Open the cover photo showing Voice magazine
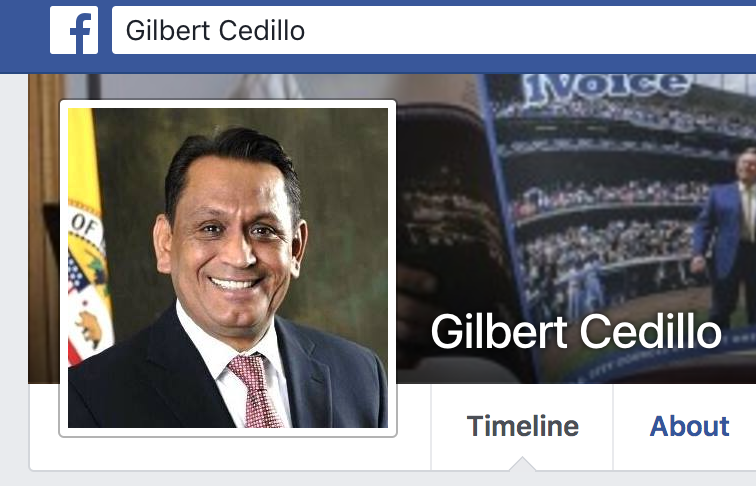The image size is (756, 486). (576, 227)
